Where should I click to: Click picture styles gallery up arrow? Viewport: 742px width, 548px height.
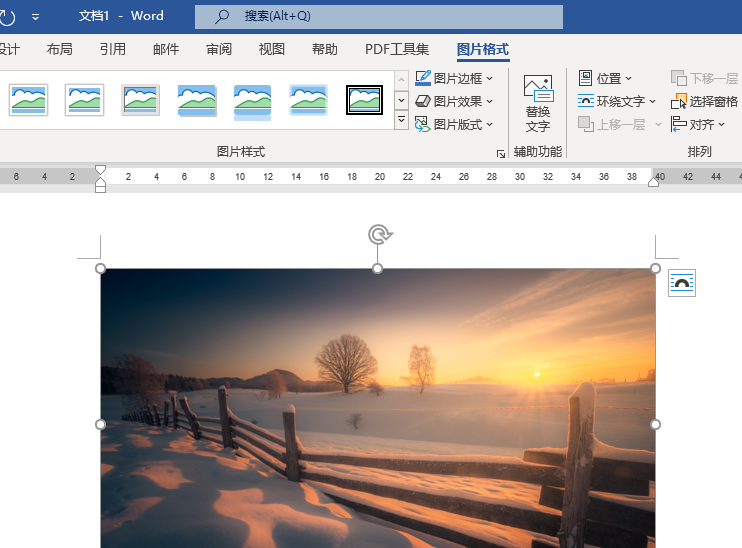tap(401, 80)
